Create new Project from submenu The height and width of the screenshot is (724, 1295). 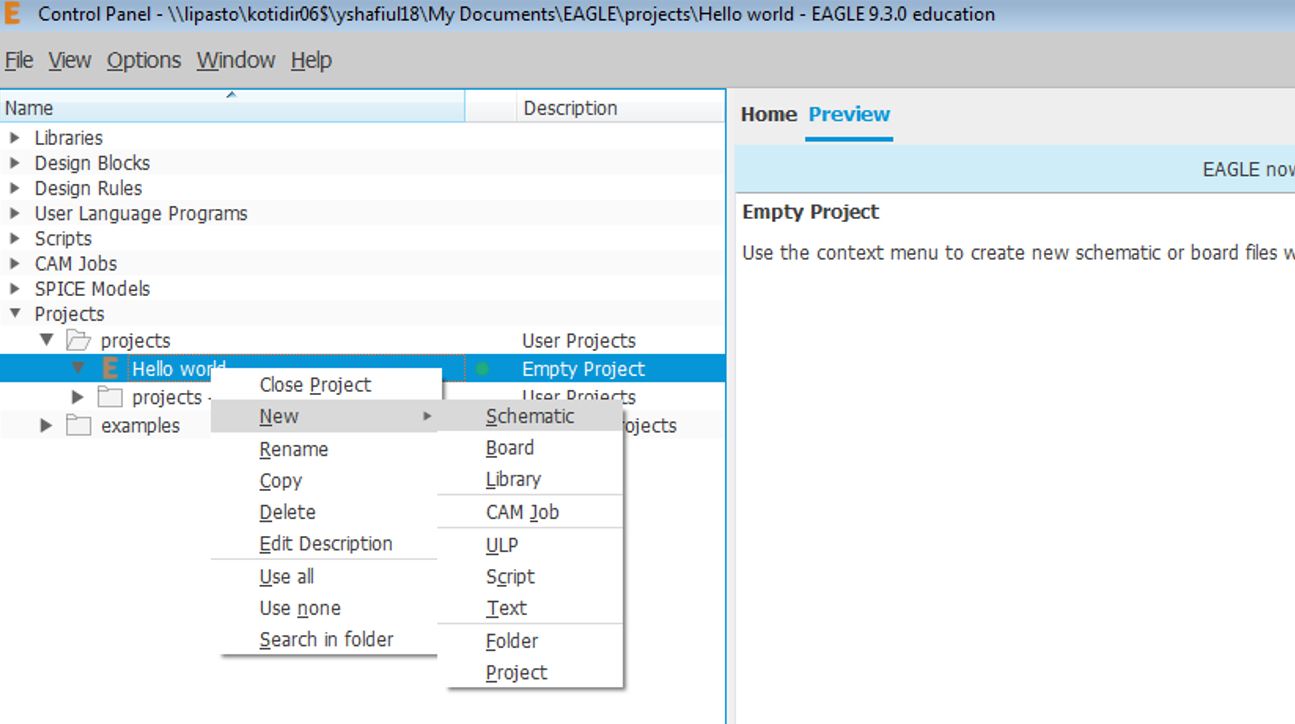[530, 673]
